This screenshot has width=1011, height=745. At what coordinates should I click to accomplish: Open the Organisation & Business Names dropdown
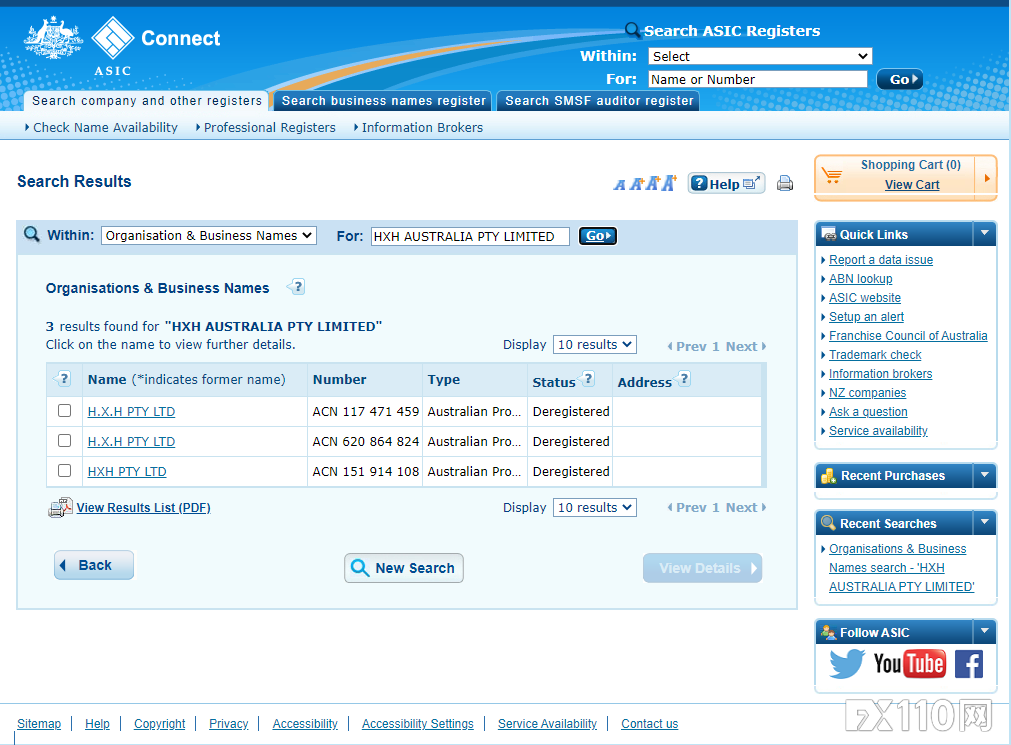(209, 236)
